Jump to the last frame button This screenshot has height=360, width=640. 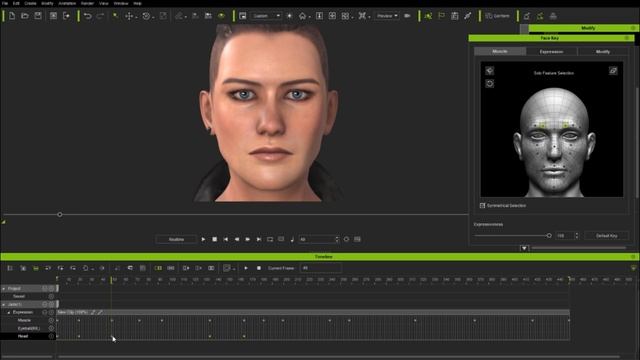[x=259, y=239]
